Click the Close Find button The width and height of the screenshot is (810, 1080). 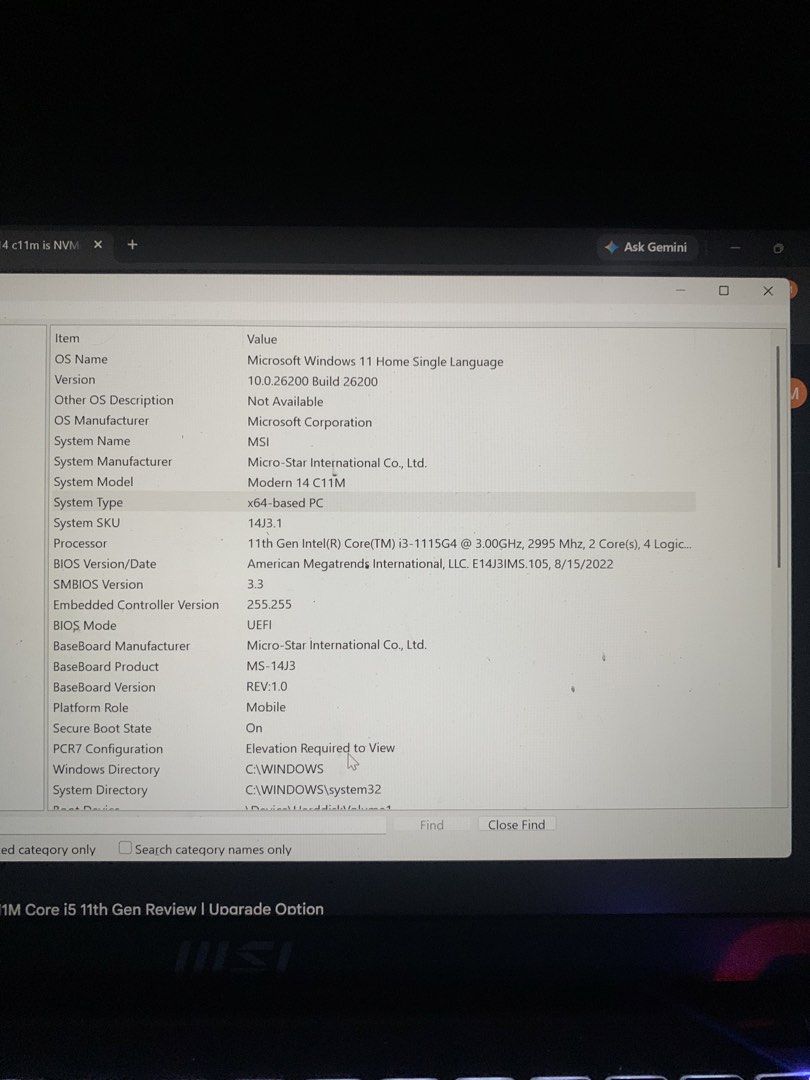(517, 824)
